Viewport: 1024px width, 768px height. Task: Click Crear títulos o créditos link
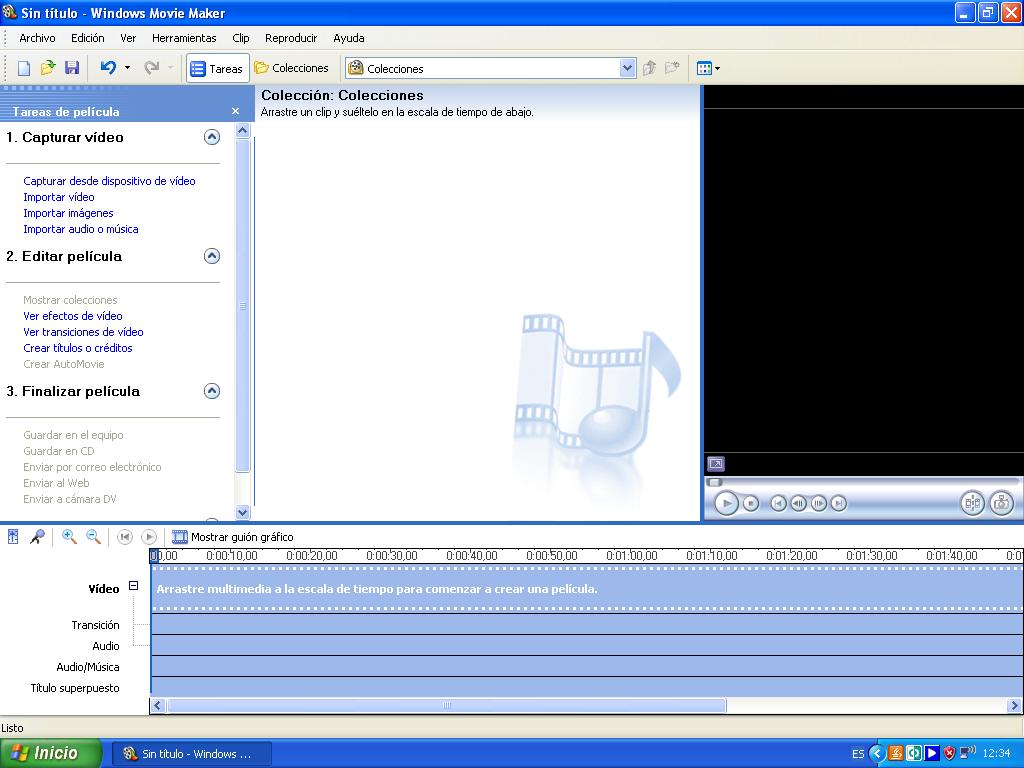(x=78, y=348)
